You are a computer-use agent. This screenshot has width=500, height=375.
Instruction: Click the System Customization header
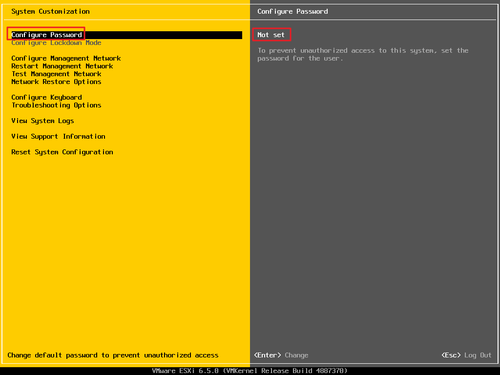click(50, 11)
